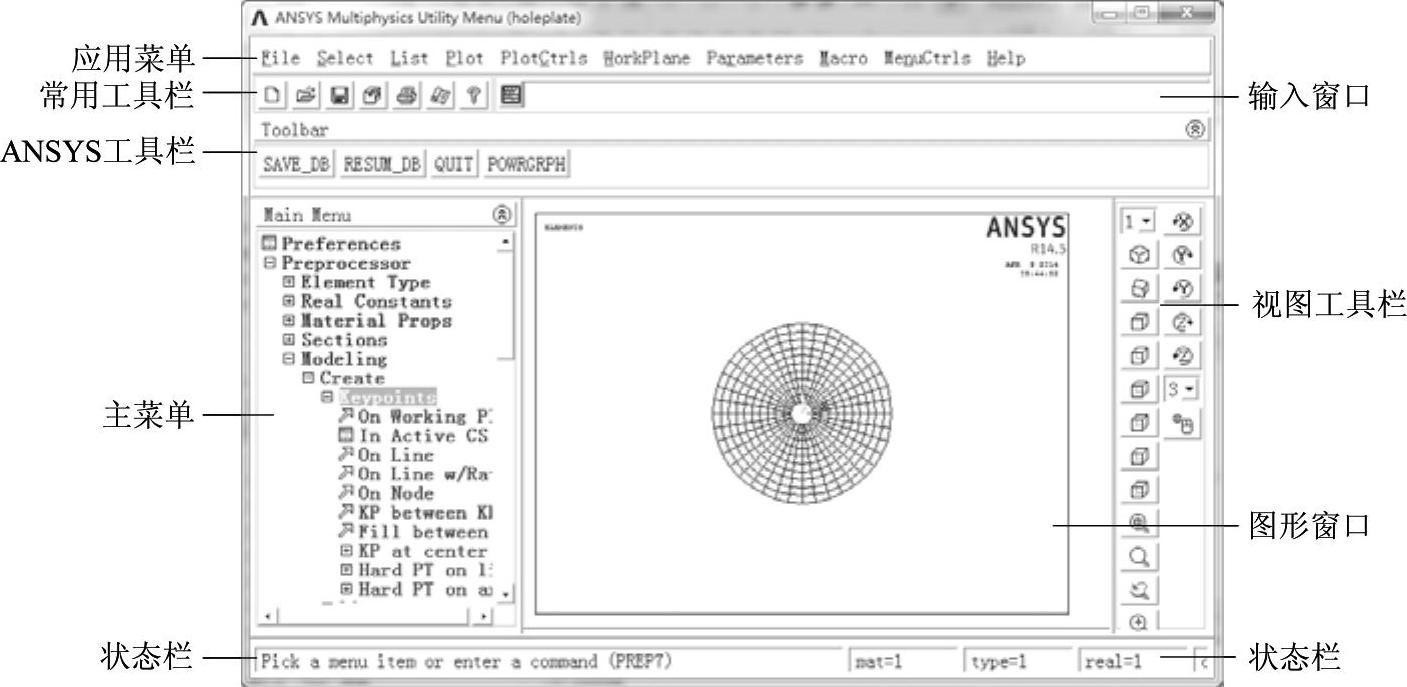
Task: Collapse the Create tree node
Action: point(308,378)
